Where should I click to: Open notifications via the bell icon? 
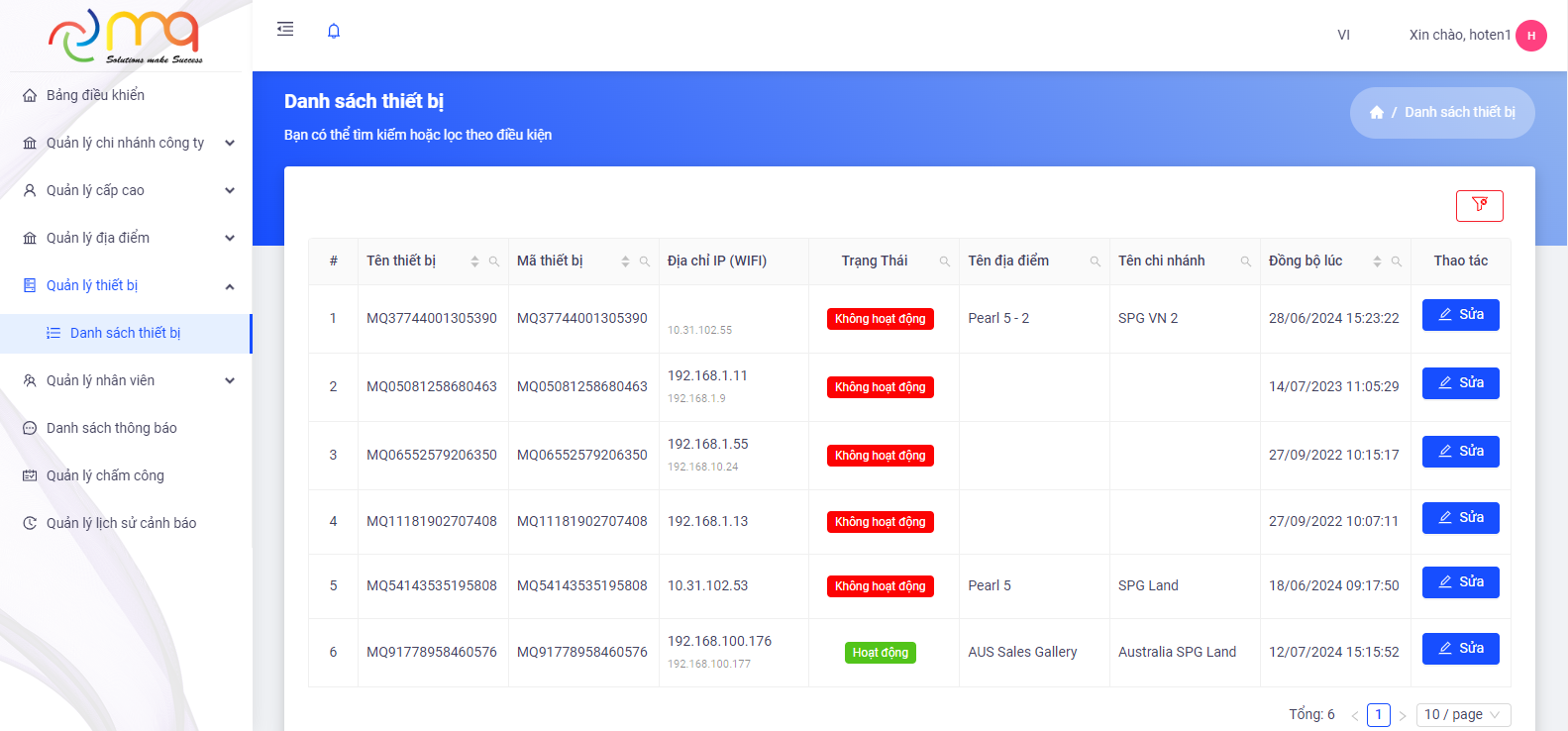pos(334,32)
